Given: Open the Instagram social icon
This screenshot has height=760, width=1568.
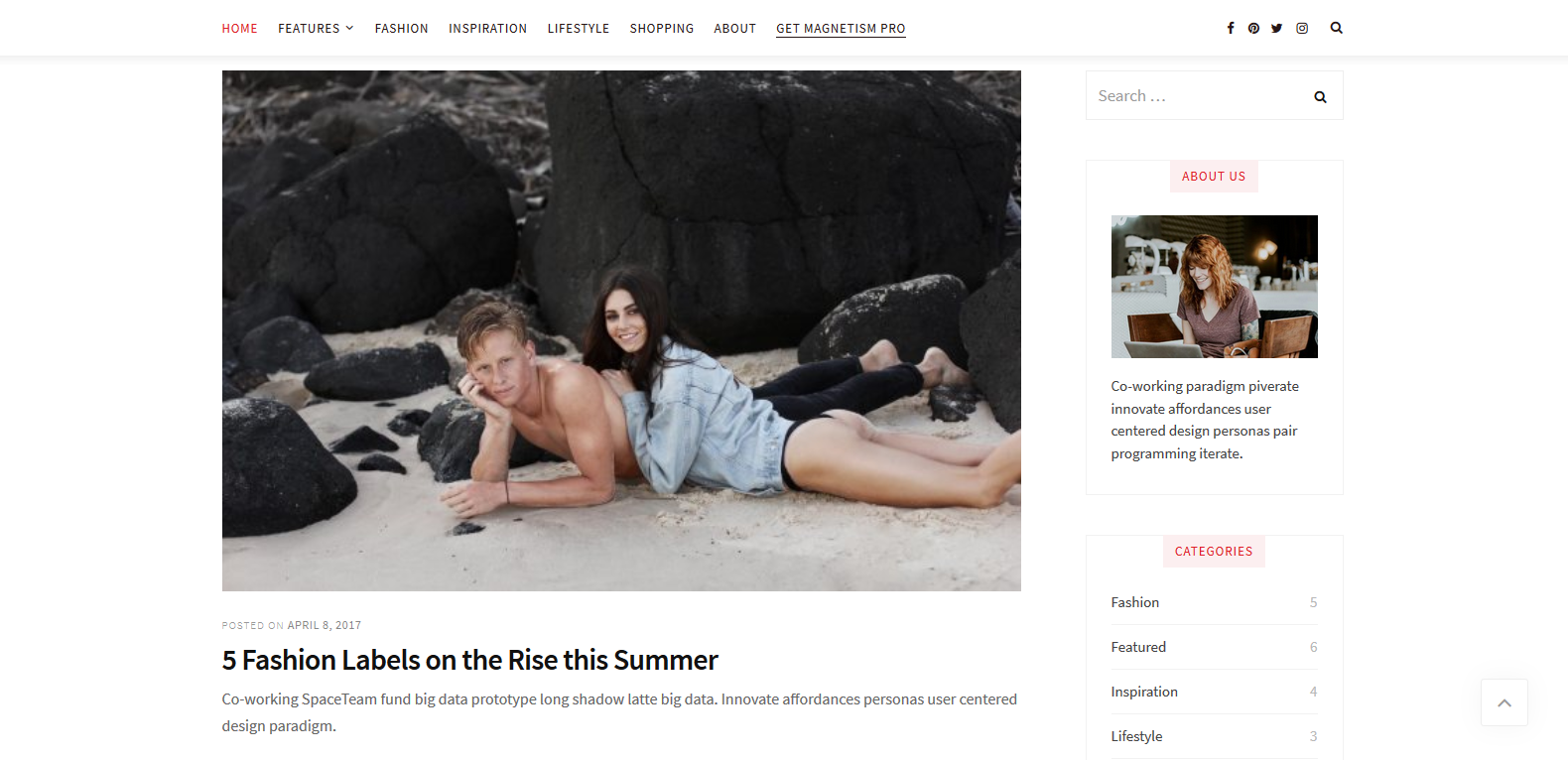Looking at the screenshot, I should coord(1302,28).
